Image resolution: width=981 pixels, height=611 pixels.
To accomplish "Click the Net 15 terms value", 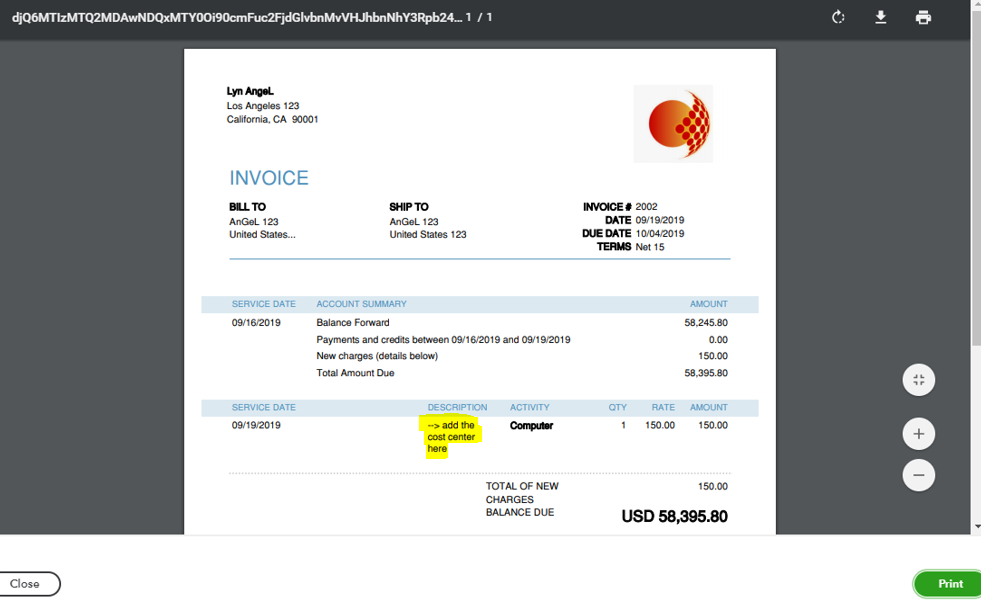I will coord(650,247).
